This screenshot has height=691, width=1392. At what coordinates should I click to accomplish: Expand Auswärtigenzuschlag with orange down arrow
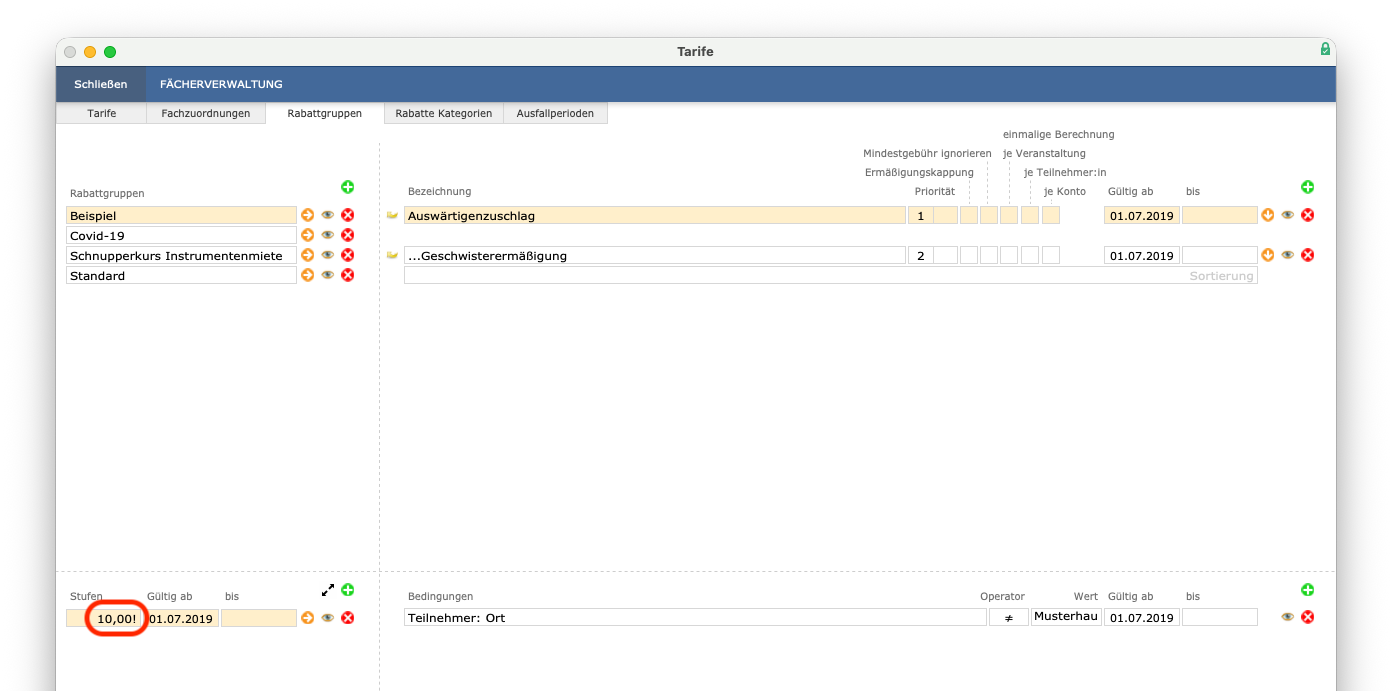tap(1268, 215)
